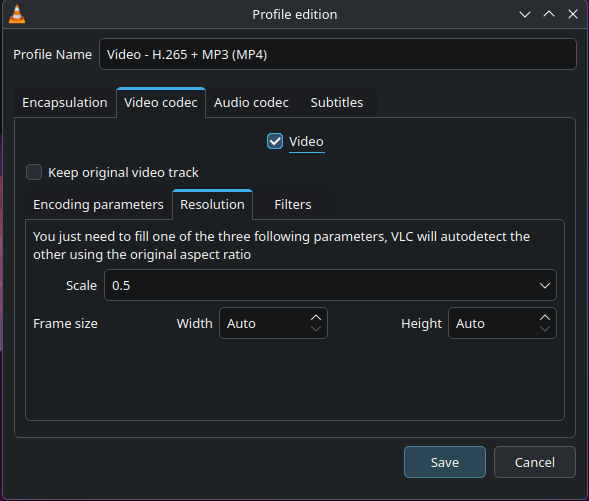The image size is (589, 501).
Task: Click the Profile Name label
Action: click(x=53, y=54)
